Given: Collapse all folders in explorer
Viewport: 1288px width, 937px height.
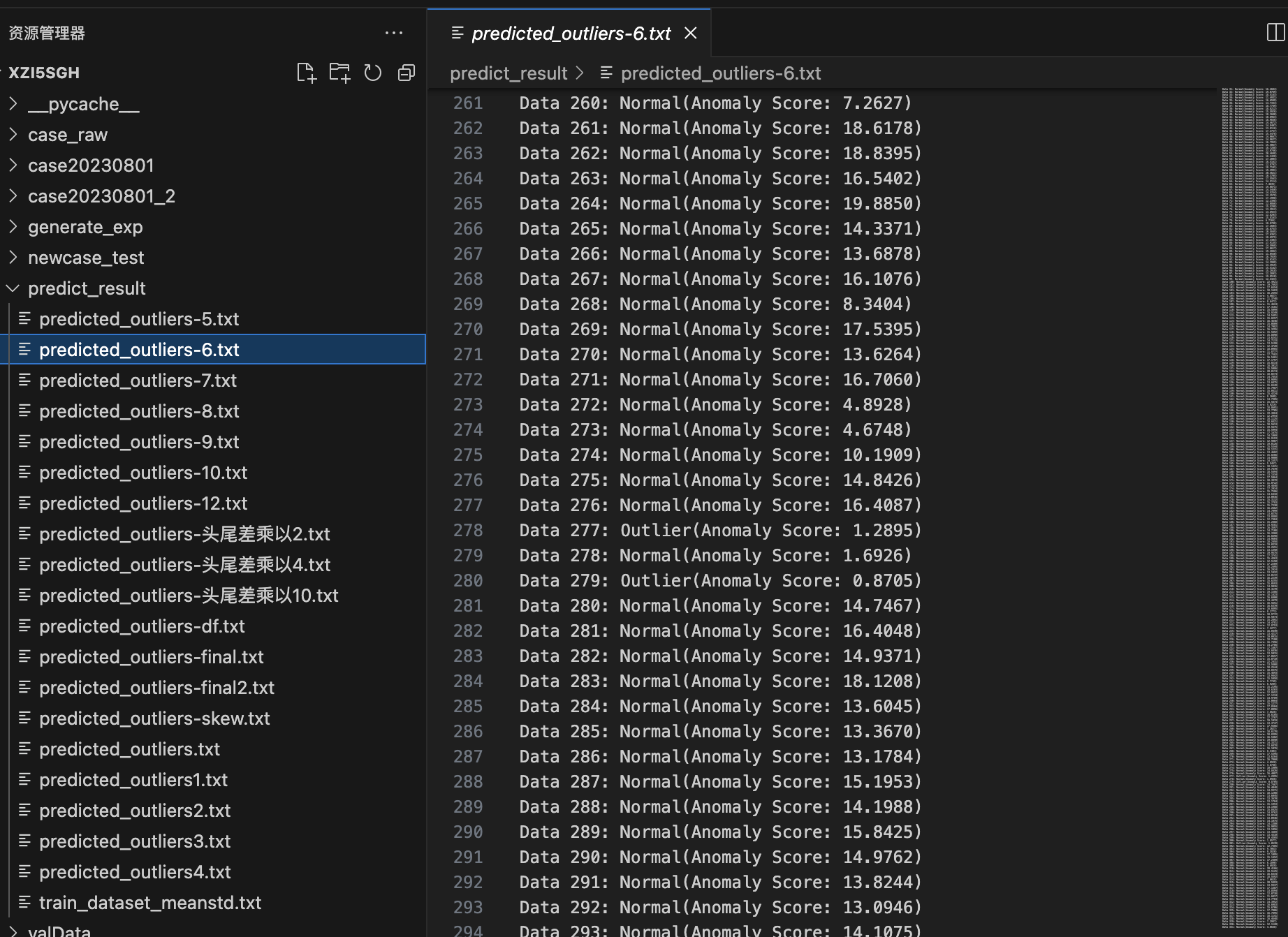Looking at the screenshot, I should click(x=407, y=73).
